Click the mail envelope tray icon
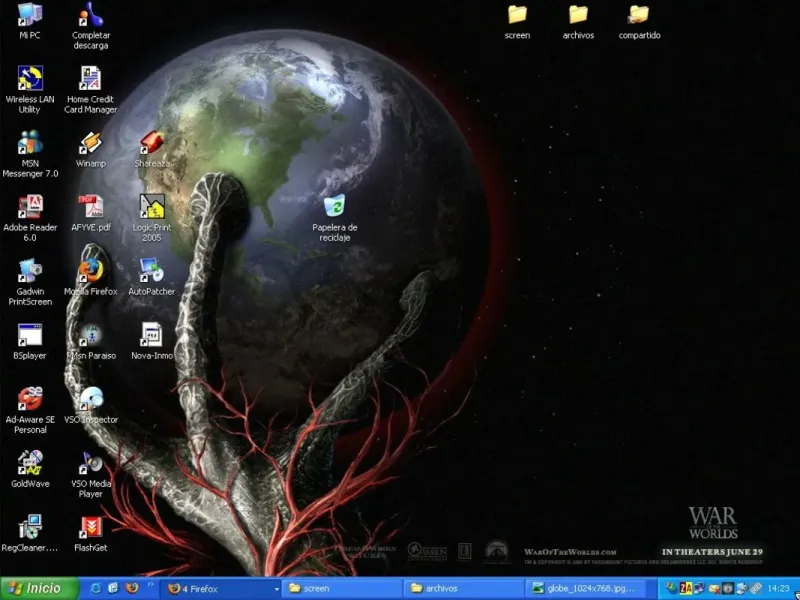 pos(714,589)
